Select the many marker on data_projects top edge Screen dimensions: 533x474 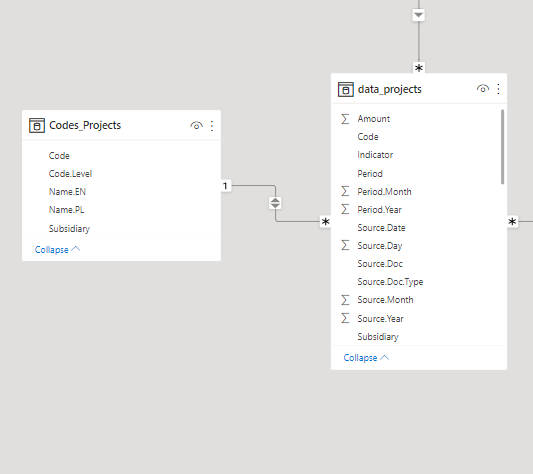(419, 68)
